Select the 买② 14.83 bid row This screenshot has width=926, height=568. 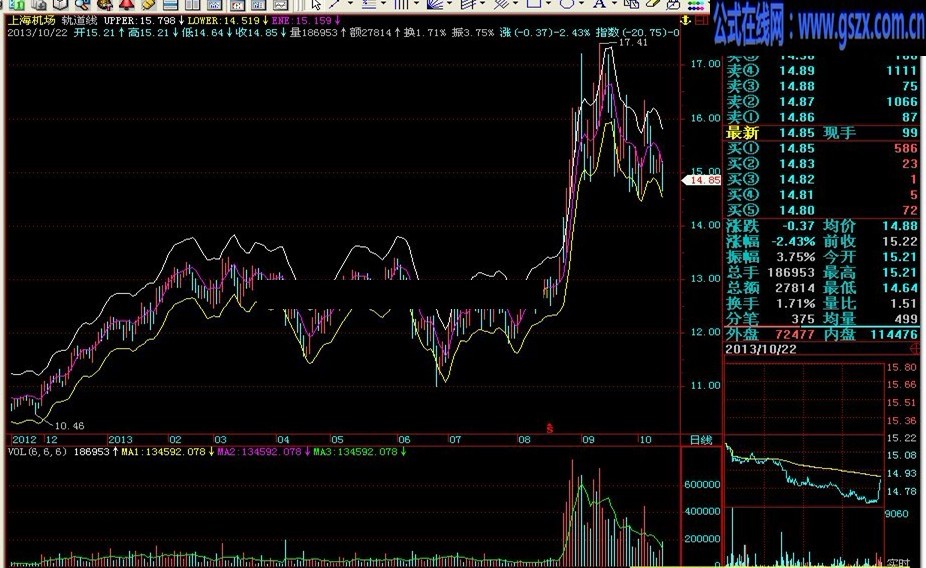pyautogui.click(x=821, y=164)
